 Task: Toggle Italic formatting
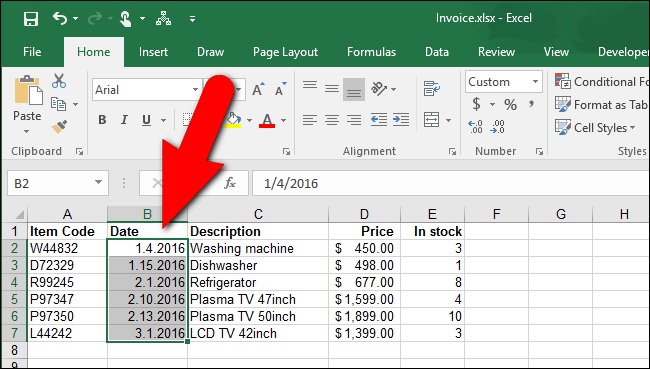[124, 120]
